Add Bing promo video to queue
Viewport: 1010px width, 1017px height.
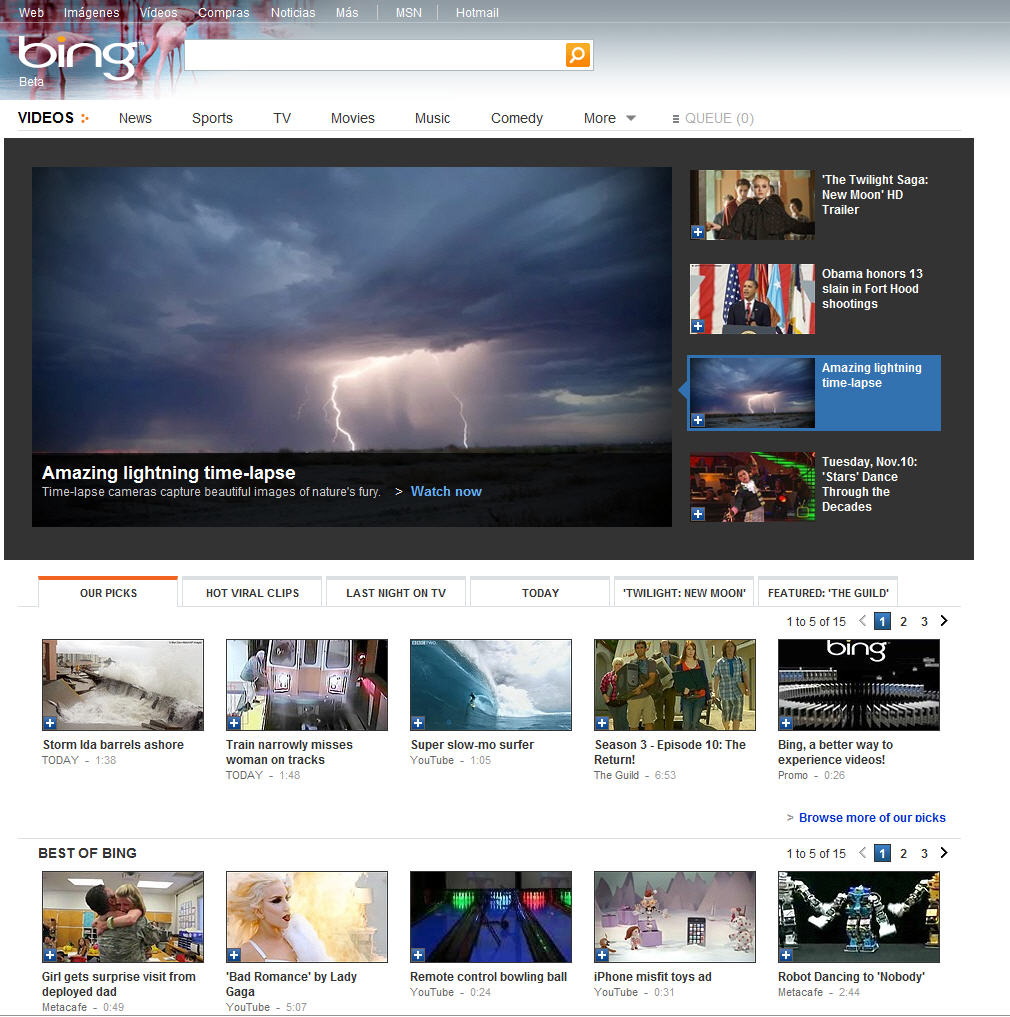click(786, 723)
